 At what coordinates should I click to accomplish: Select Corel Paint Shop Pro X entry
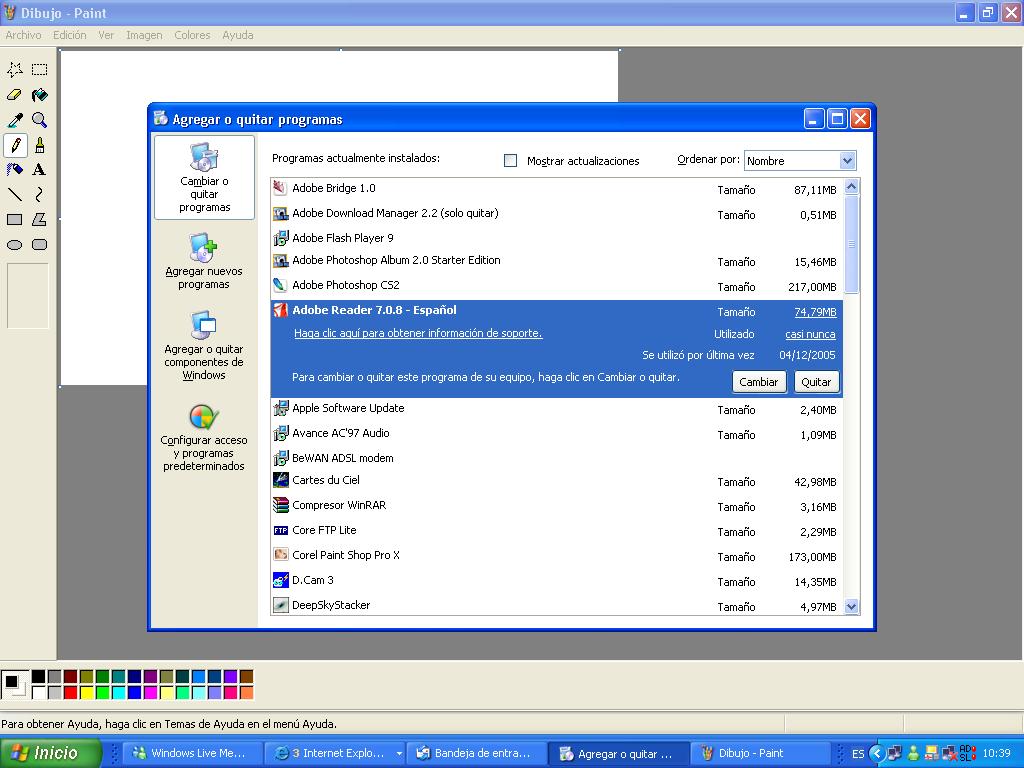pyautogui.click(x=557, y=556)
